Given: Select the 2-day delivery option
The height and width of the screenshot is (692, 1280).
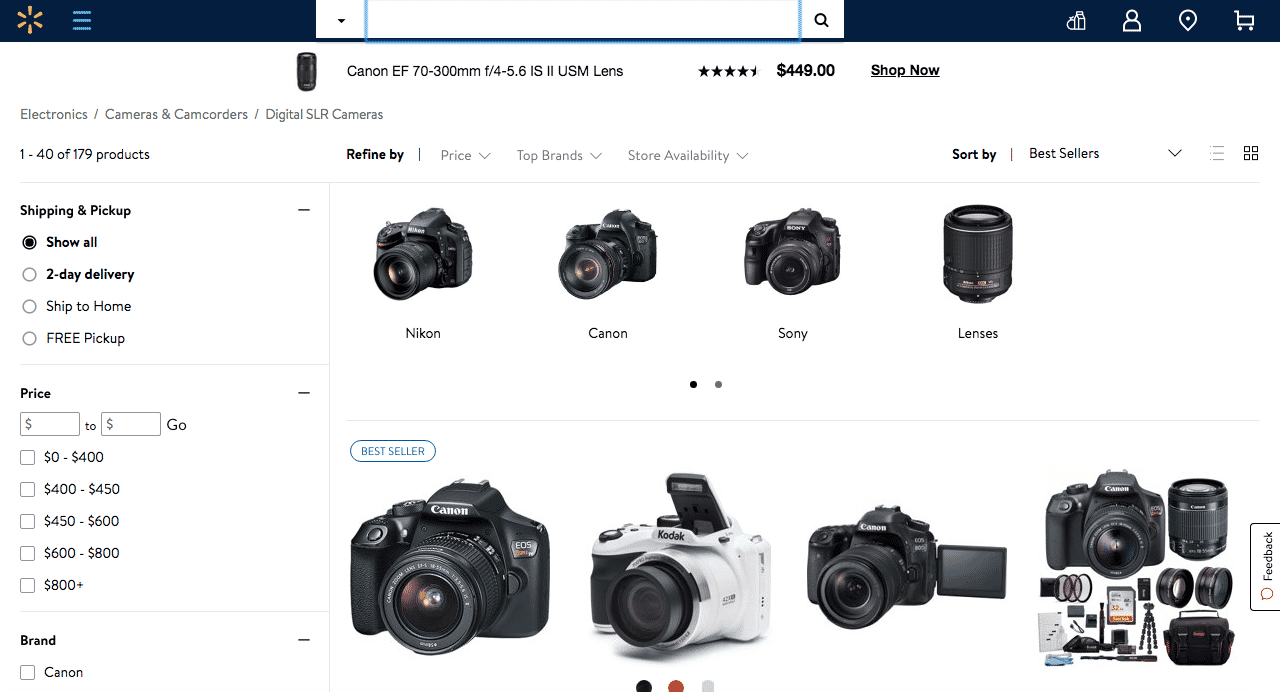Looking at the screenshot, I should pyautogui.click(x=30, y=274).
